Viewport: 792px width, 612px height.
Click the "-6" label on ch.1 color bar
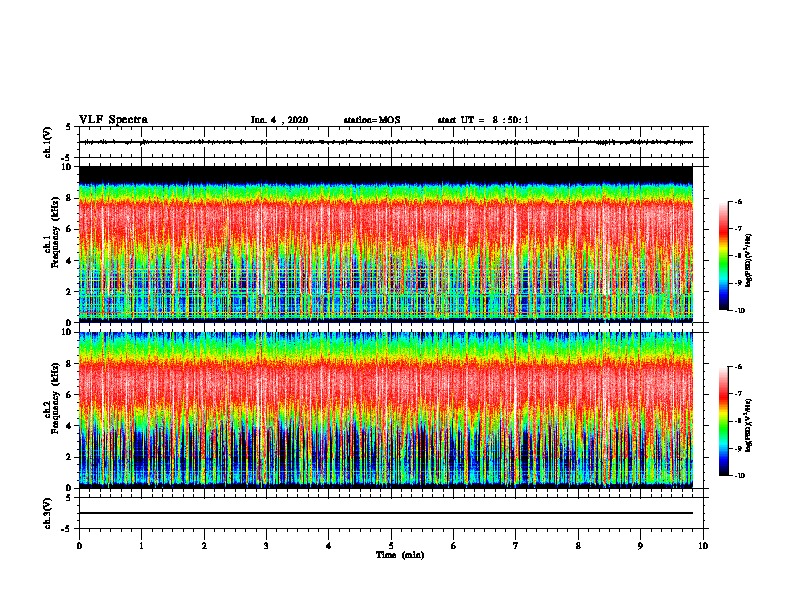(739, 201)
